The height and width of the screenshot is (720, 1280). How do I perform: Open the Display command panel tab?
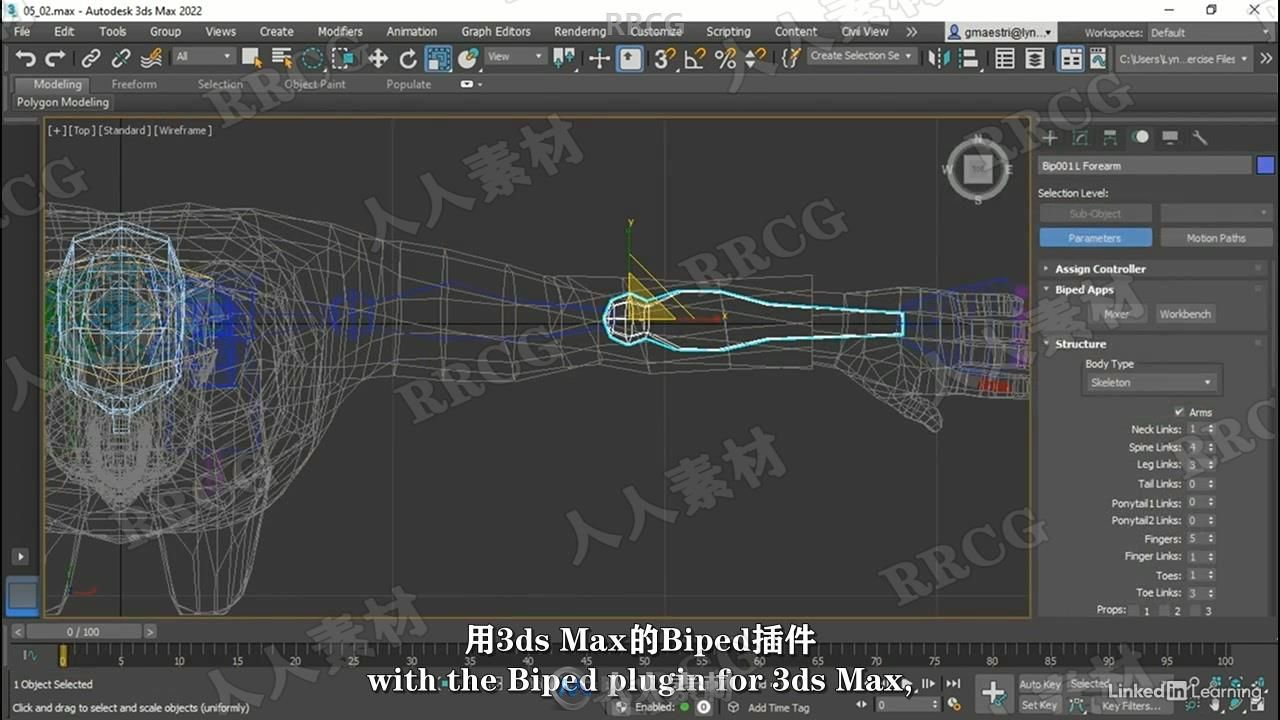(x=1170, y=138)
